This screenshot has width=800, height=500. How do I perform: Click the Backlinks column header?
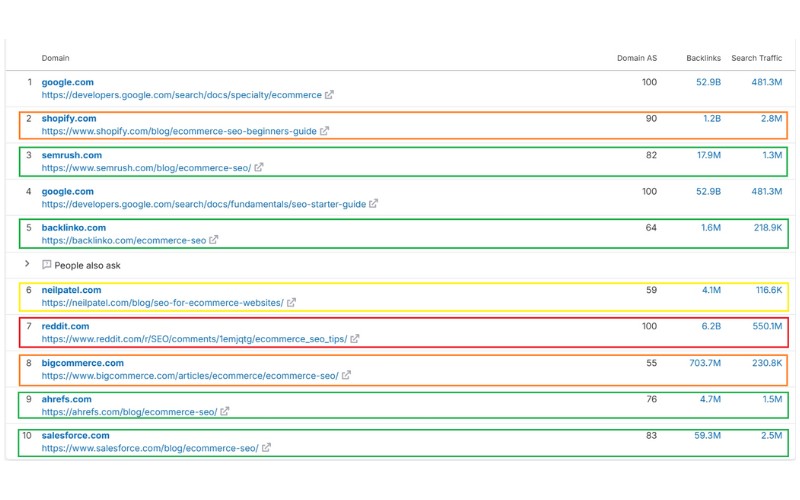pos(704,58)
